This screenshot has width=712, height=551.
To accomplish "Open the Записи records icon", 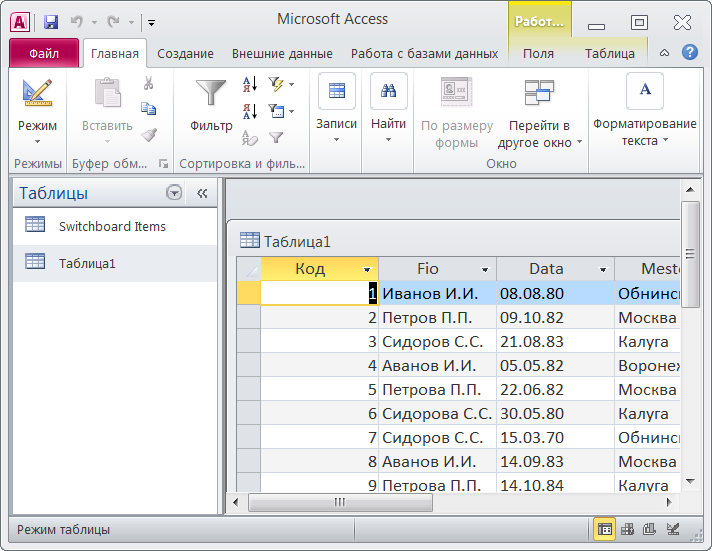I will click(336, 91).
